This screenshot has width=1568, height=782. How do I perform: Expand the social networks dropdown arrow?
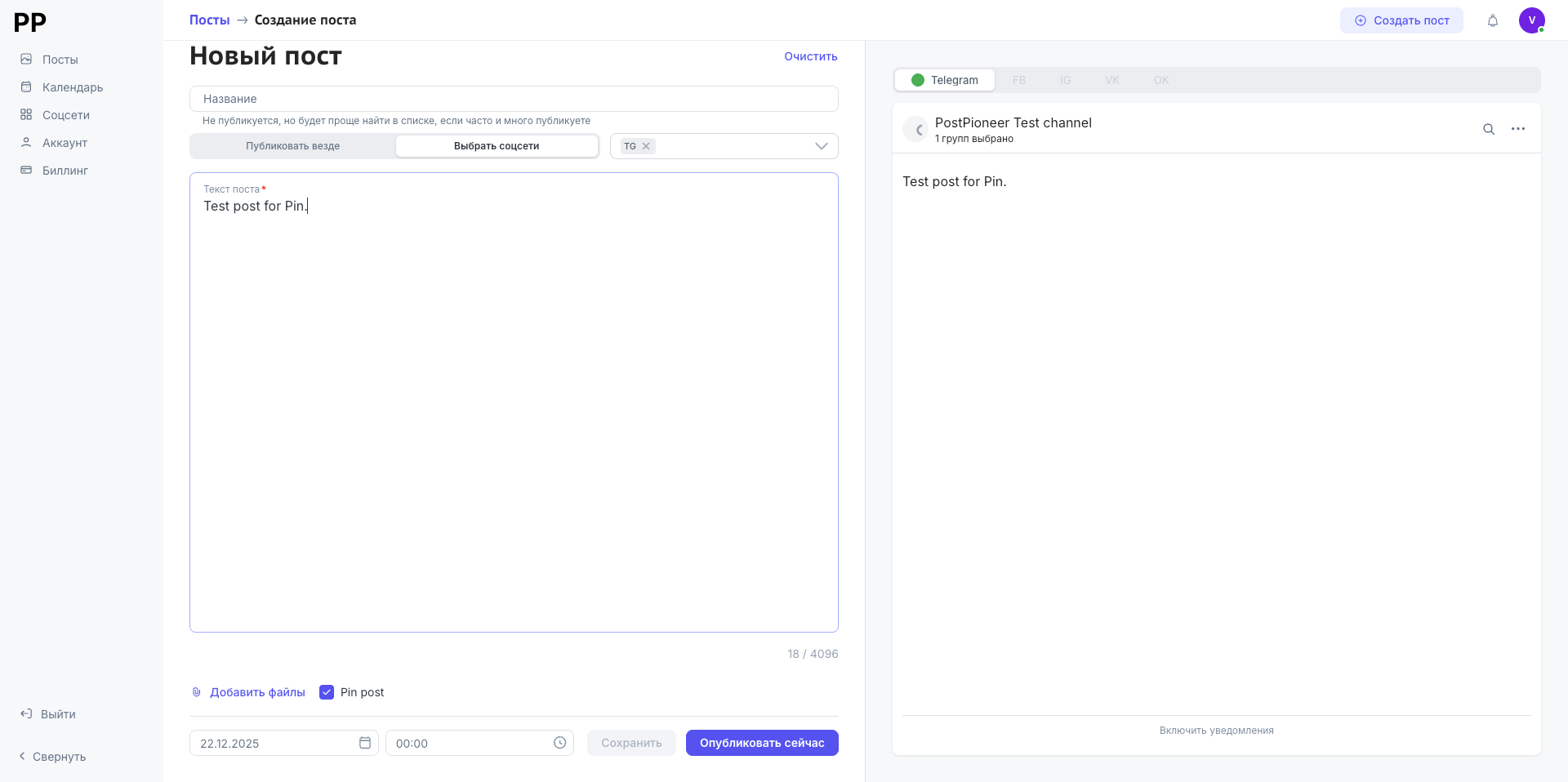click(821, 146)
